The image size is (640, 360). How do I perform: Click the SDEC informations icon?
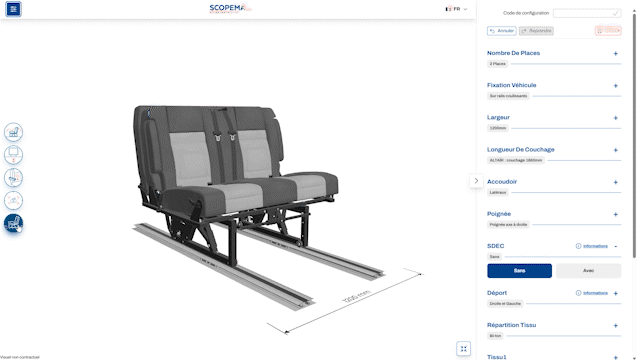pos(578,246)
